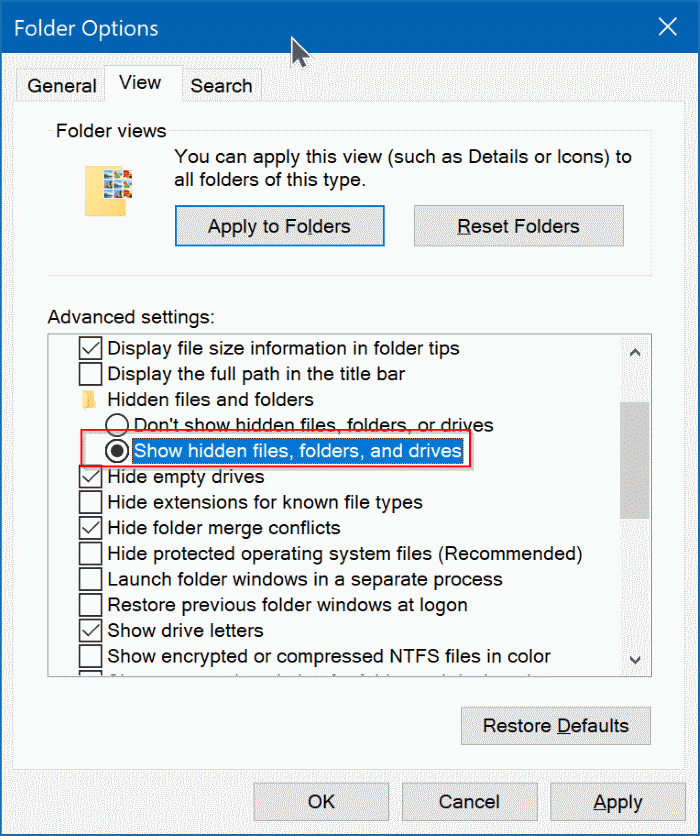This screenshot has width=700, height=836.
Task: Select Show hidden files, folders, and drives radio
Action: 117,451
